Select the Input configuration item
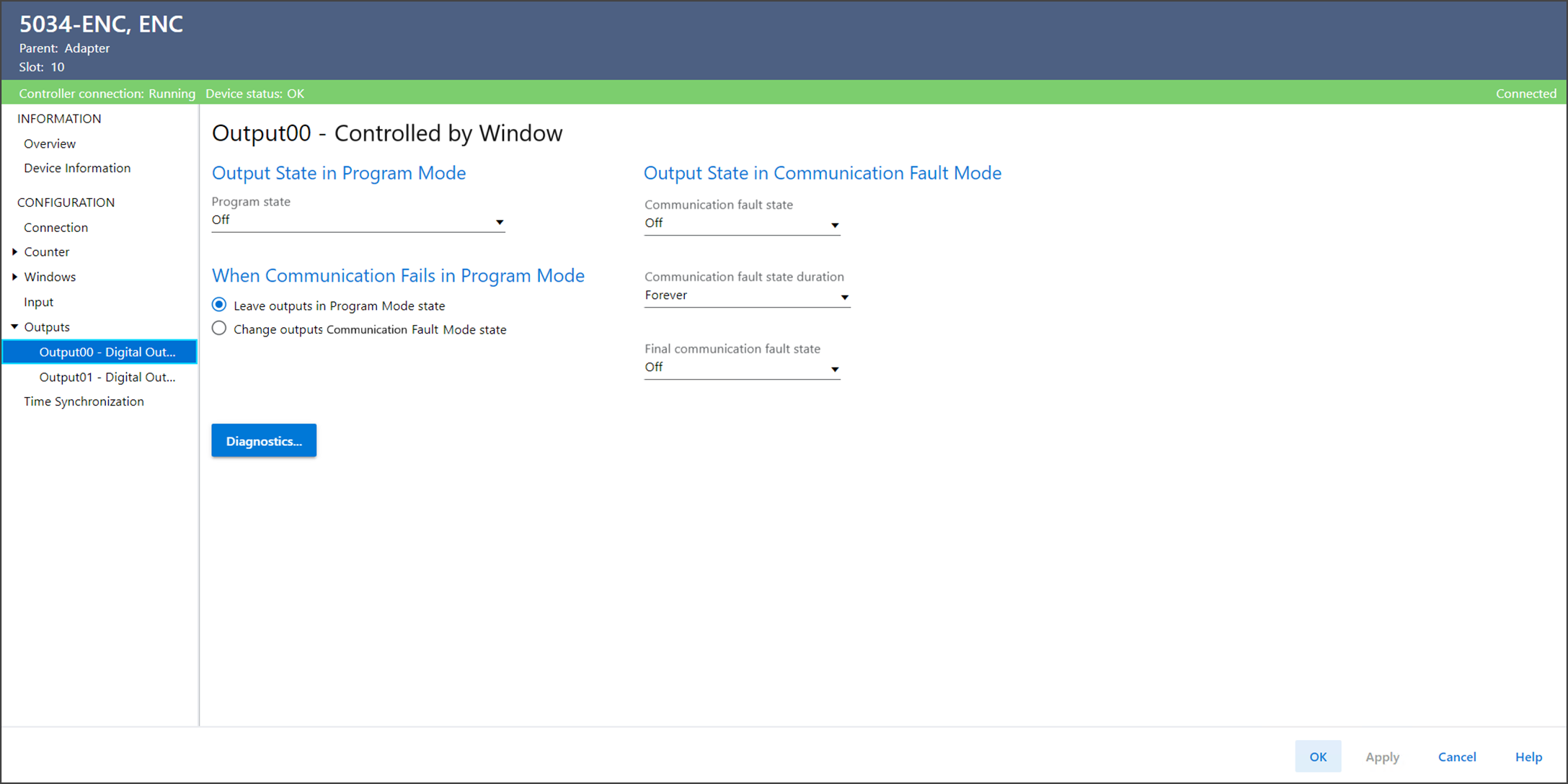Viewport: 1568px width, 784px height. (x=38, y=302)
